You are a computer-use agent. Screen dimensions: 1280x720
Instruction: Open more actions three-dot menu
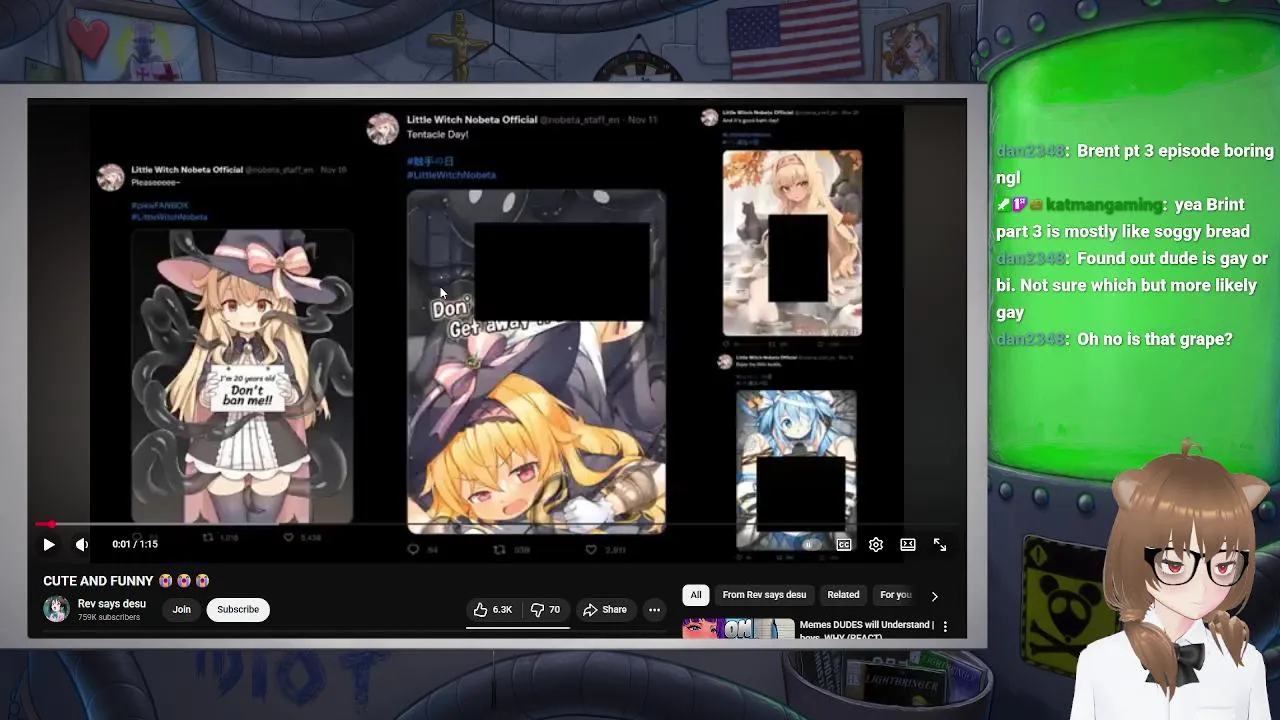pyautogui.click(x=654, y=610)
